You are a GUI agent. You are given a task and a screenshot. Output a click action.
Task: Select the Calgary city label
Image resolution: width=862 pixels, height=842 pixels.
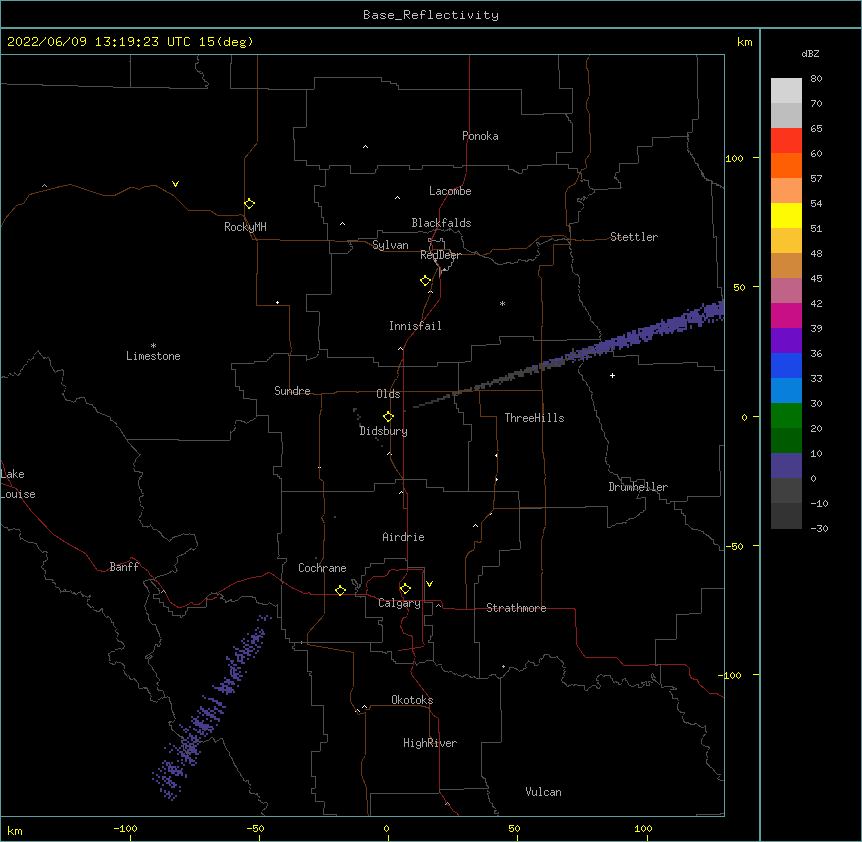click(399, 603)
